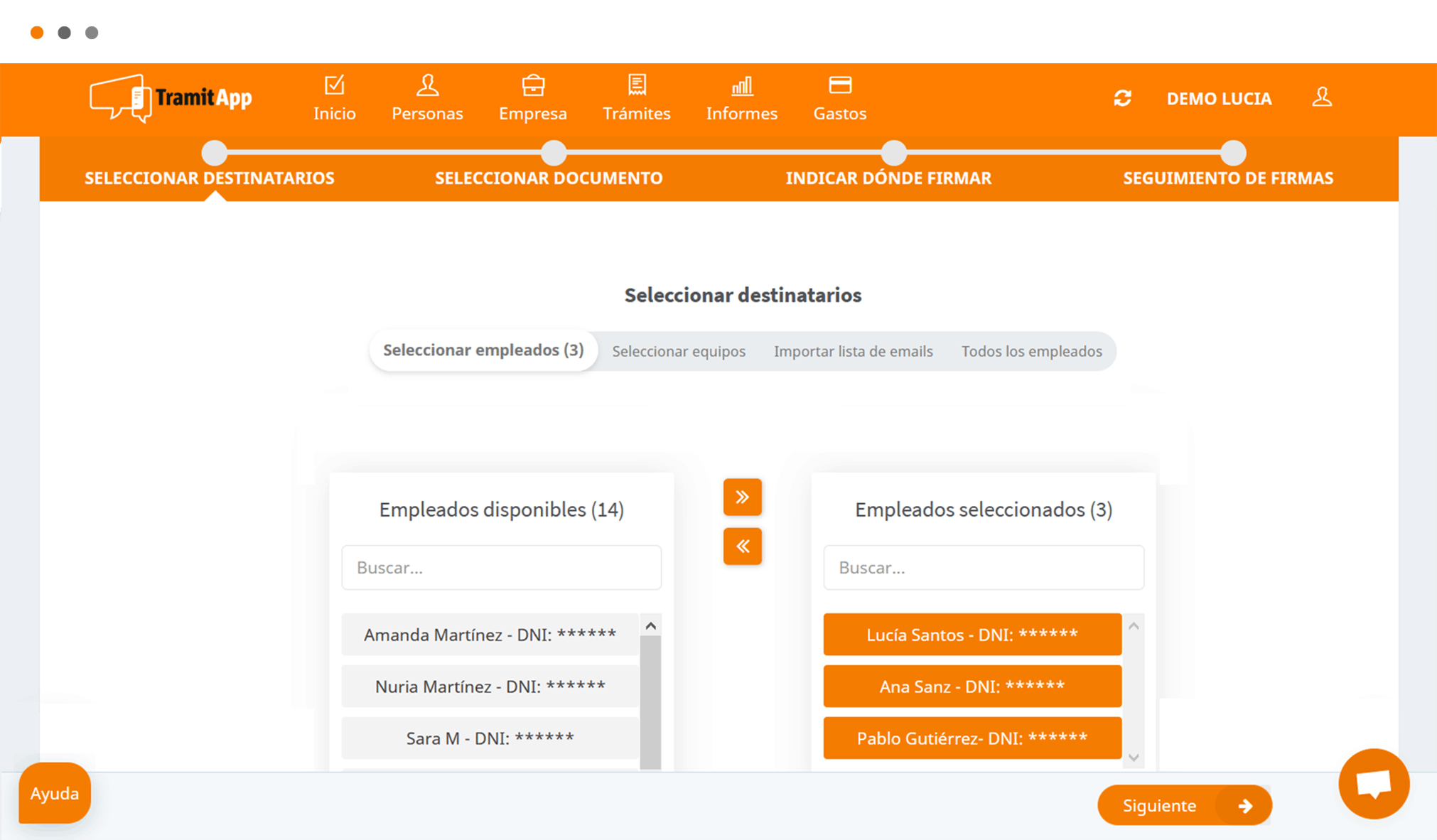Select Sara M from available employees
Viewport: 1437px width, 840px height.
490,738
